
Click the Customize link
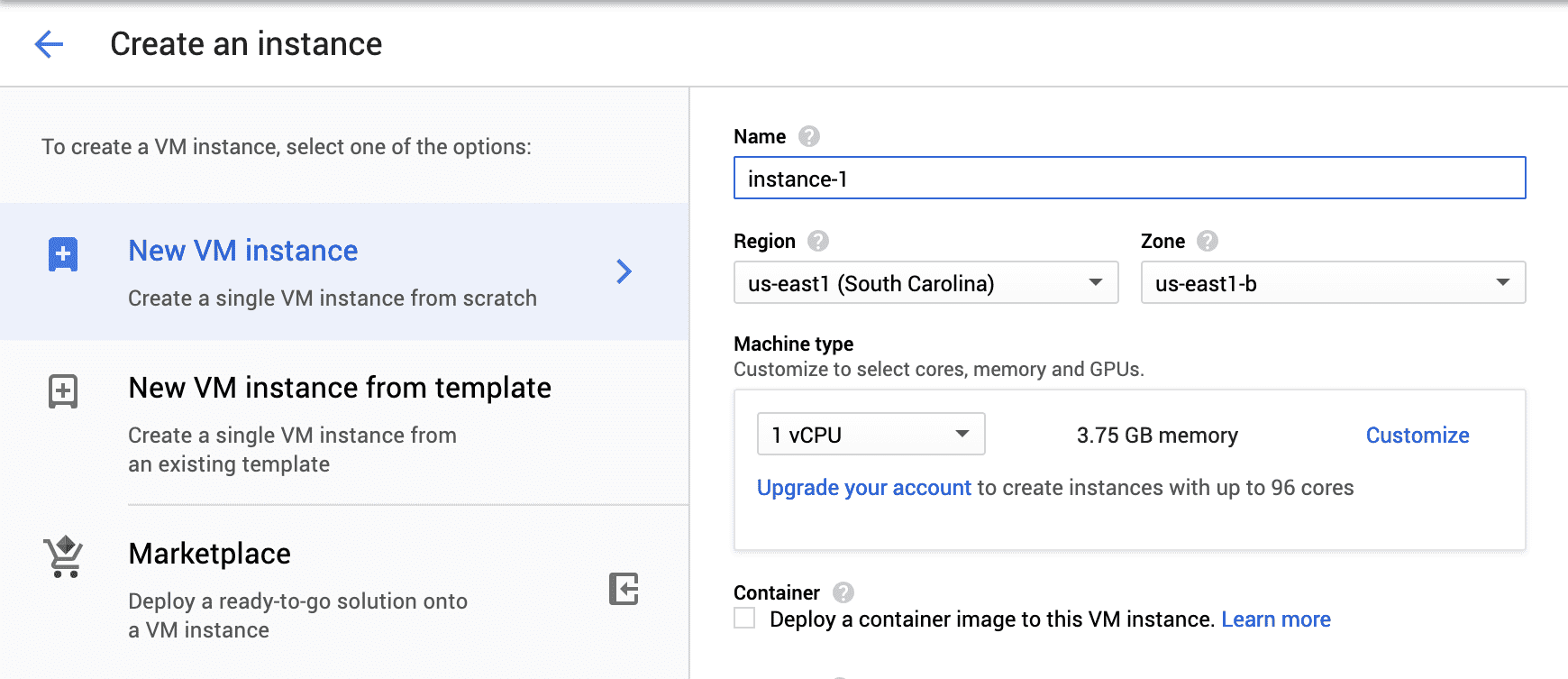click(1418, 435)
